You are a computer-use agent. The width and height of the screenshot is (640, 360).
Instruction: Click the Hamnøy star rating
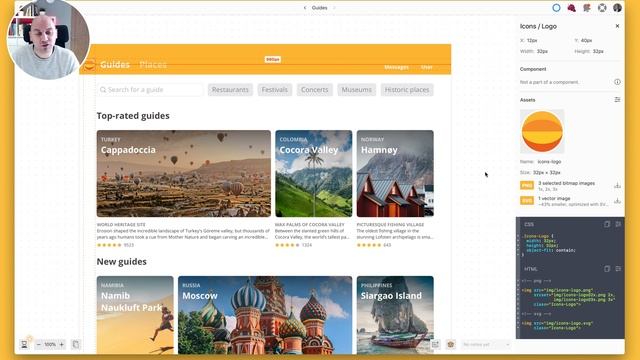tap(369, 245)
